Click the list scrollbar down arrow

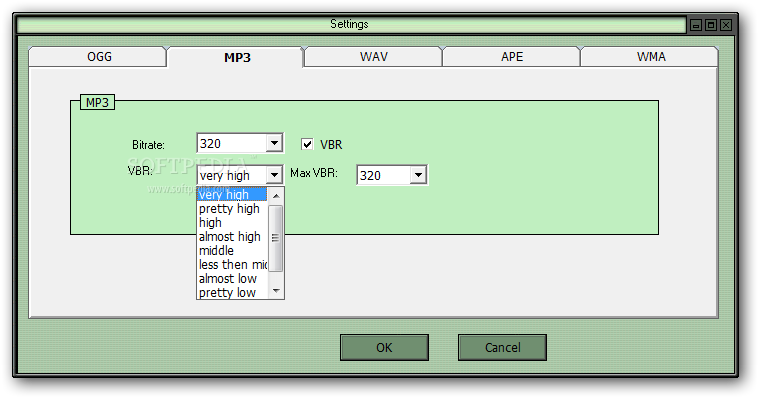[276, 291]
